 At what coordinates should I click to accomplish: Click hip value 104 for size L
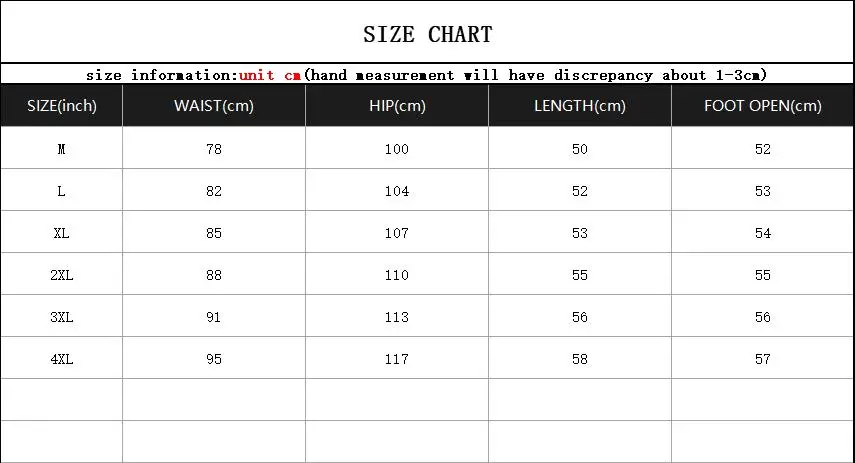pyautogui.click(x=397, y=191)
